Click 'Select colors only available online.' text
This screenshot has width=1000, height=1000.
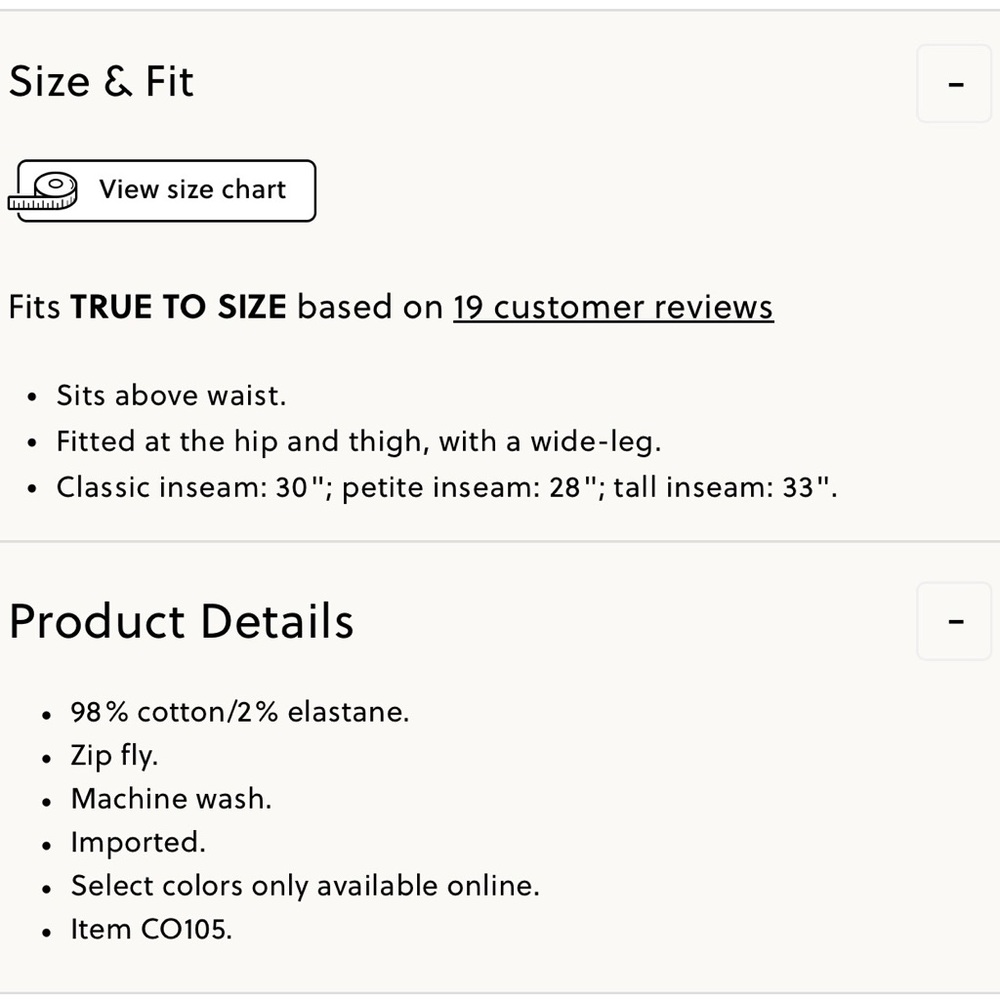coord(305,886)
